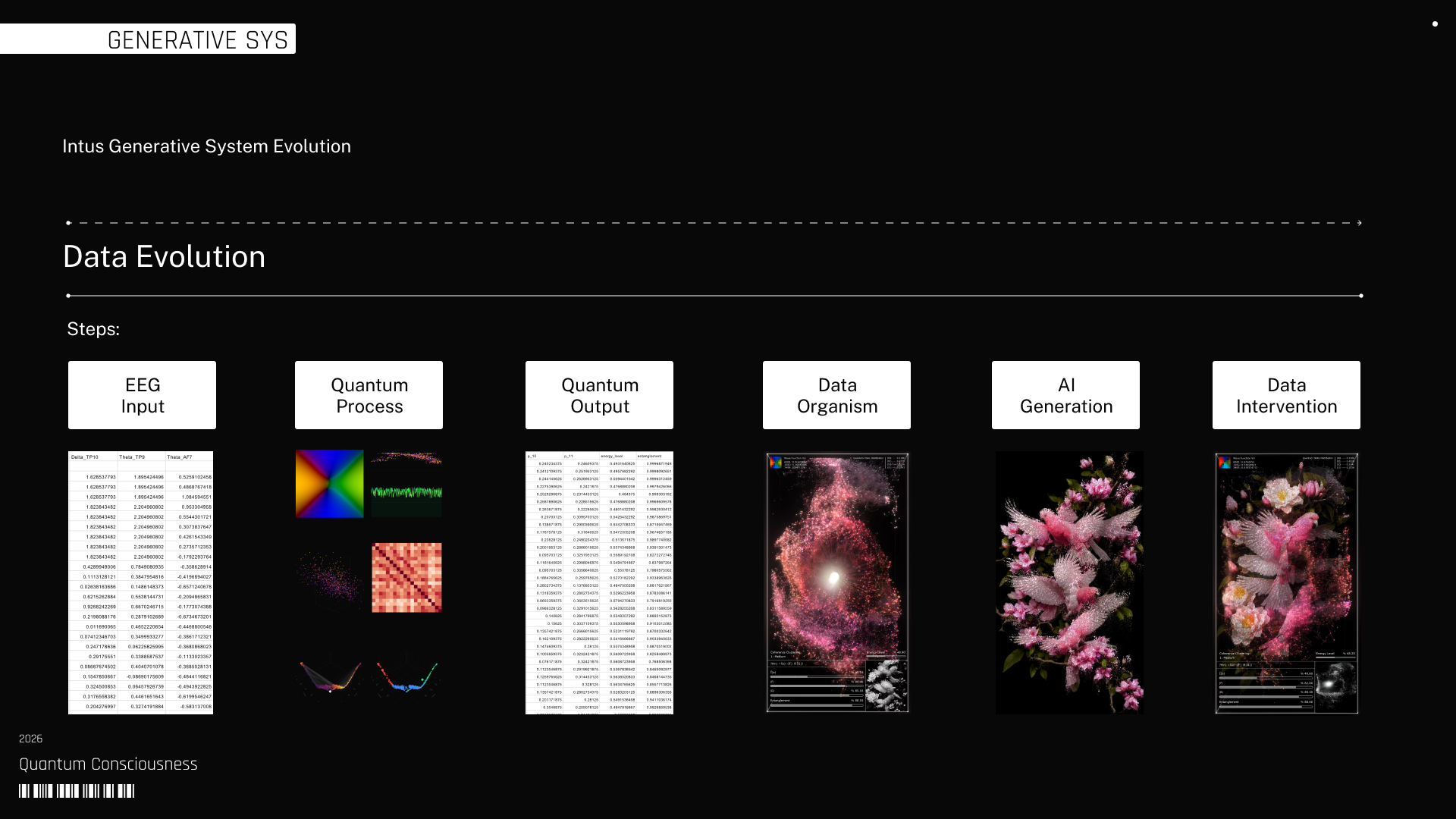Click the white dot in top-right corner

coord(1435,24)
